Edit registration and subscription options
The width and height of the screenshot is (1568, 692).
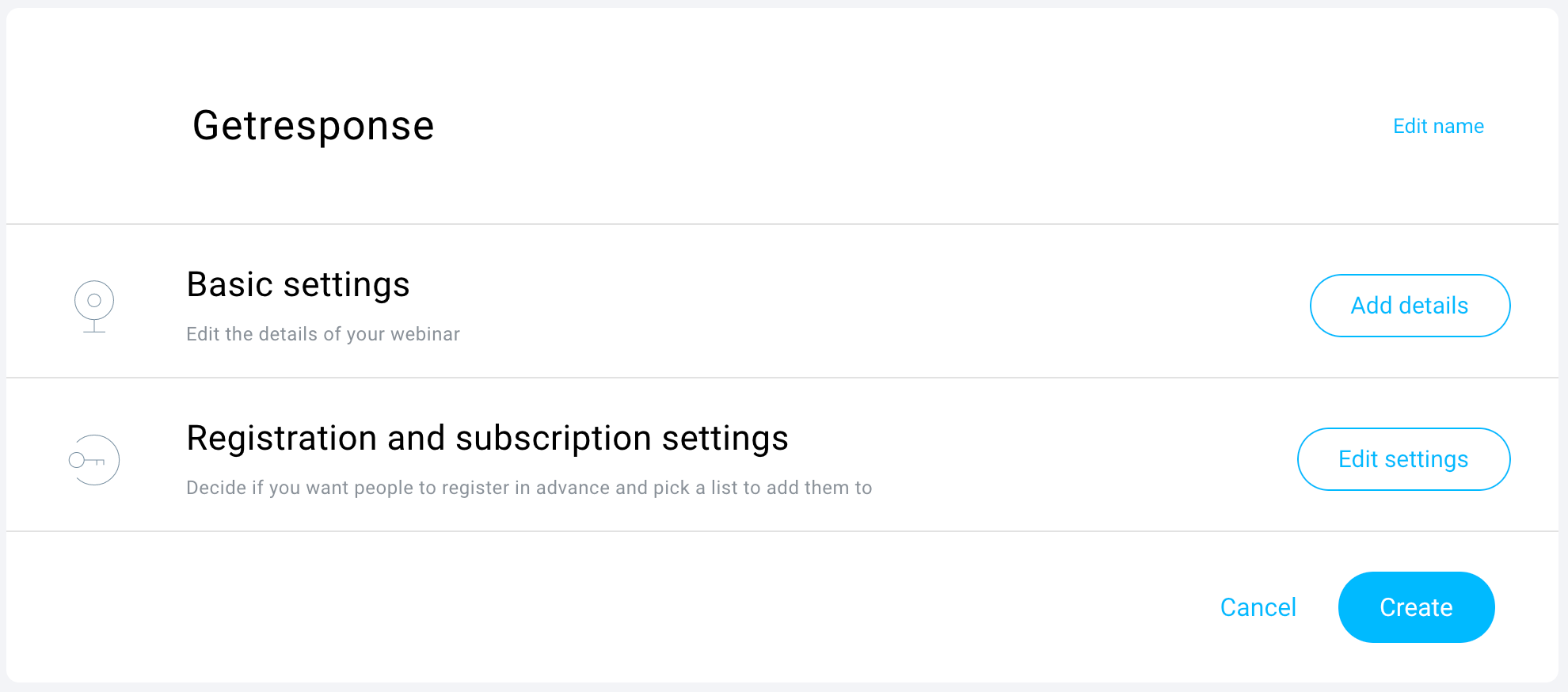coord(1403,459)
